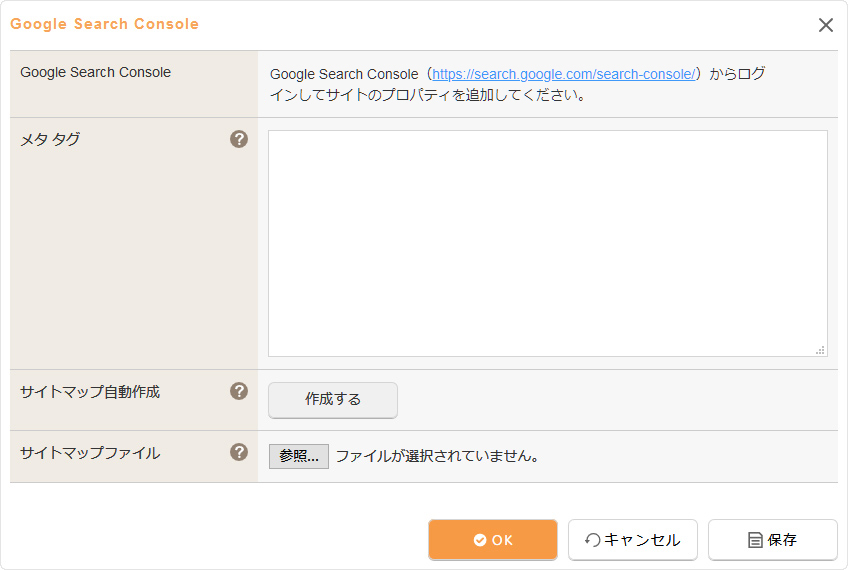Screen dimensions: 848x570
Task: Click the document icon on the 保存 button
Action: (756, 540)
